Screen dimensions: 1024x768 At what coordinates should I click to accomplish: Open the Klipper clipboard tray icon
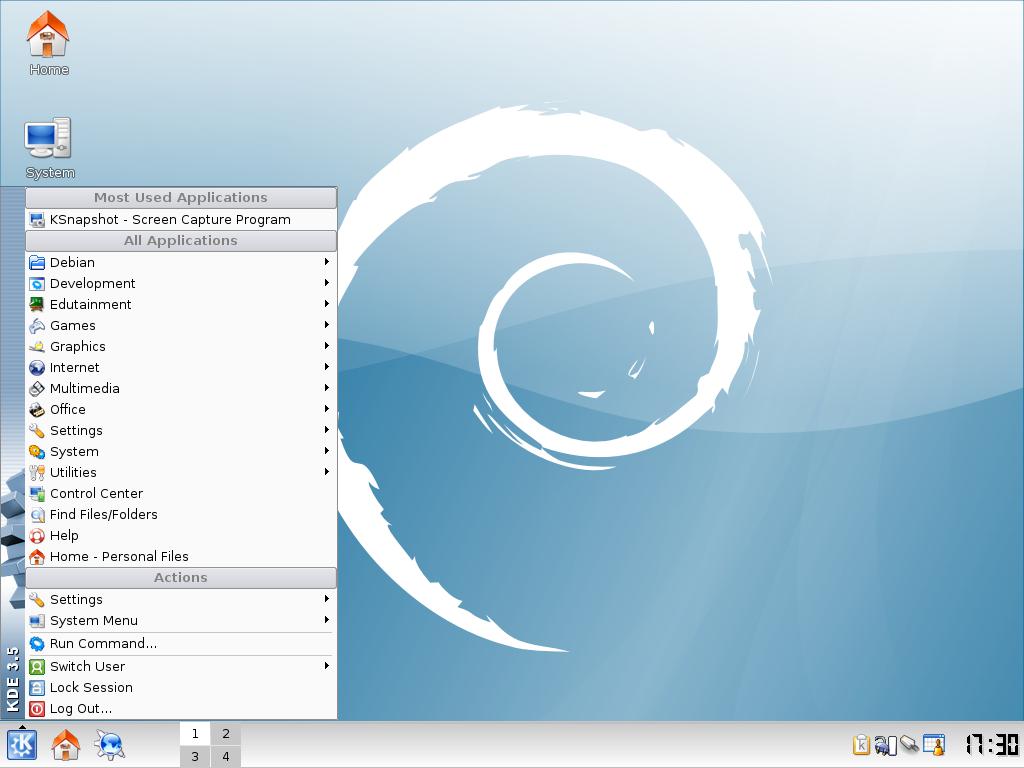click(x=861, y=744)
